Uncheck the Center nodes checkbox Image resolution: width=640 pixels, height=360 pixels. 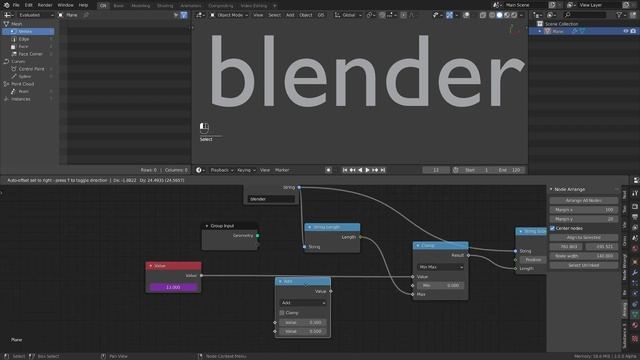tap(552, 229)
